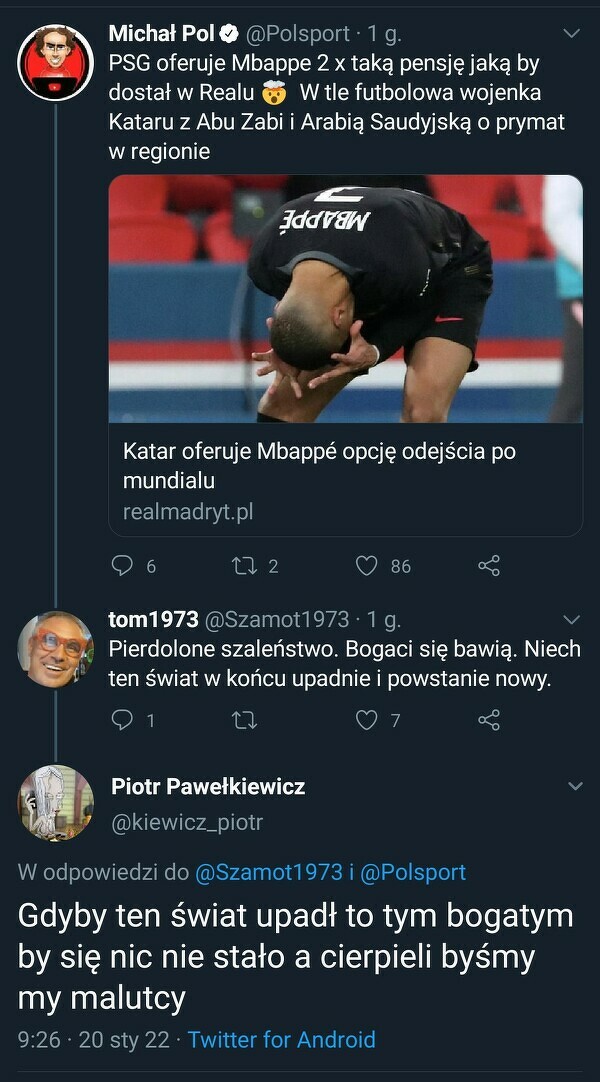600x1082 pixels.
Task: Reply to tom1973's comment
Action: click(x=122, y=720)
